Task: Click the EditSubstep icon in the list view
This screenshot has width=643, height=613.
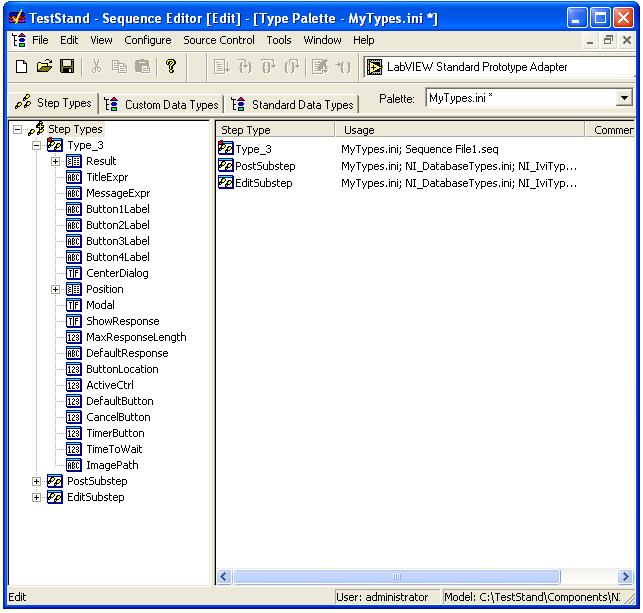Action: pos(226,182)
